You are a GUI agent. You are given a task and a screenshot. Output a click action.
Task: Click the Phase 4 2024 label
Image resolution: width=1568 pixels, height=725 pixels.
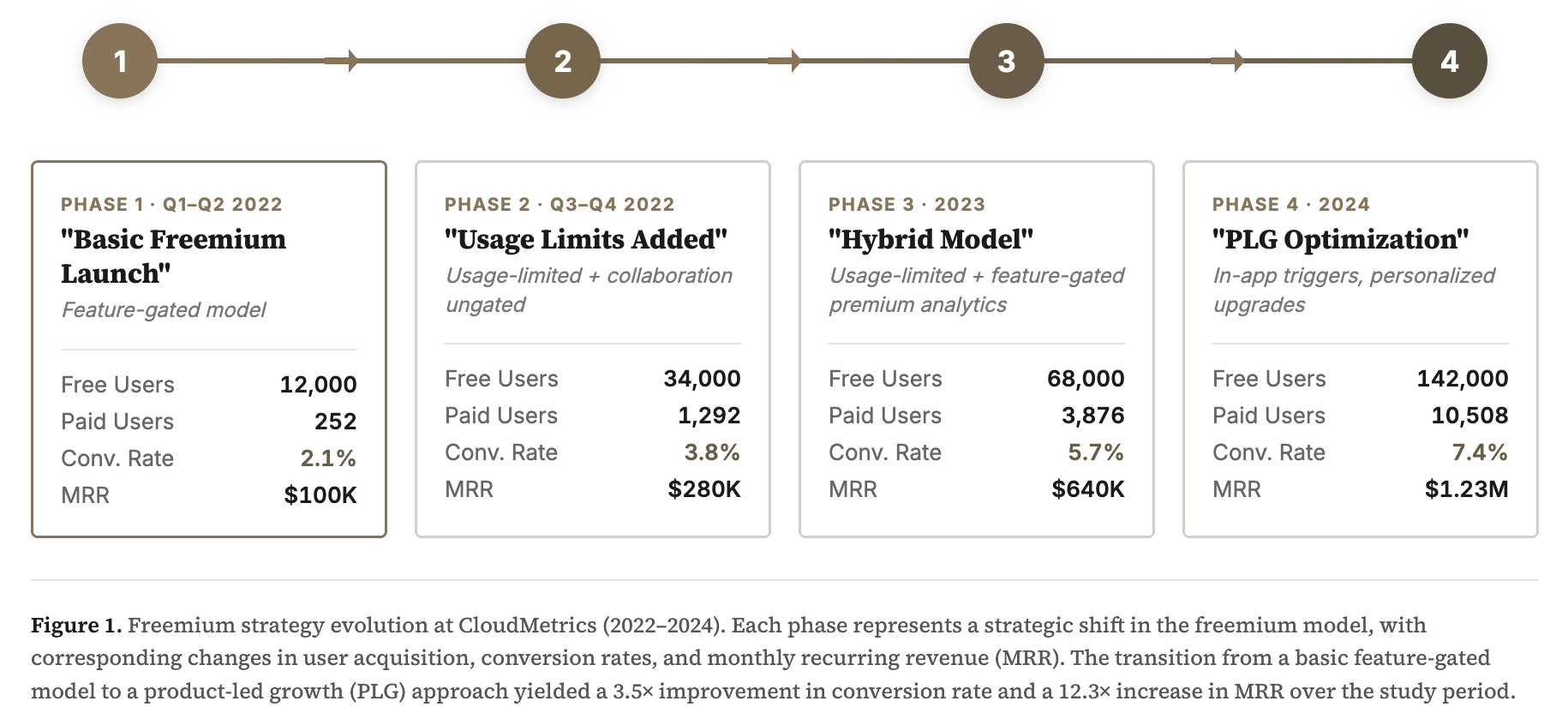(x=1290, y=204)
